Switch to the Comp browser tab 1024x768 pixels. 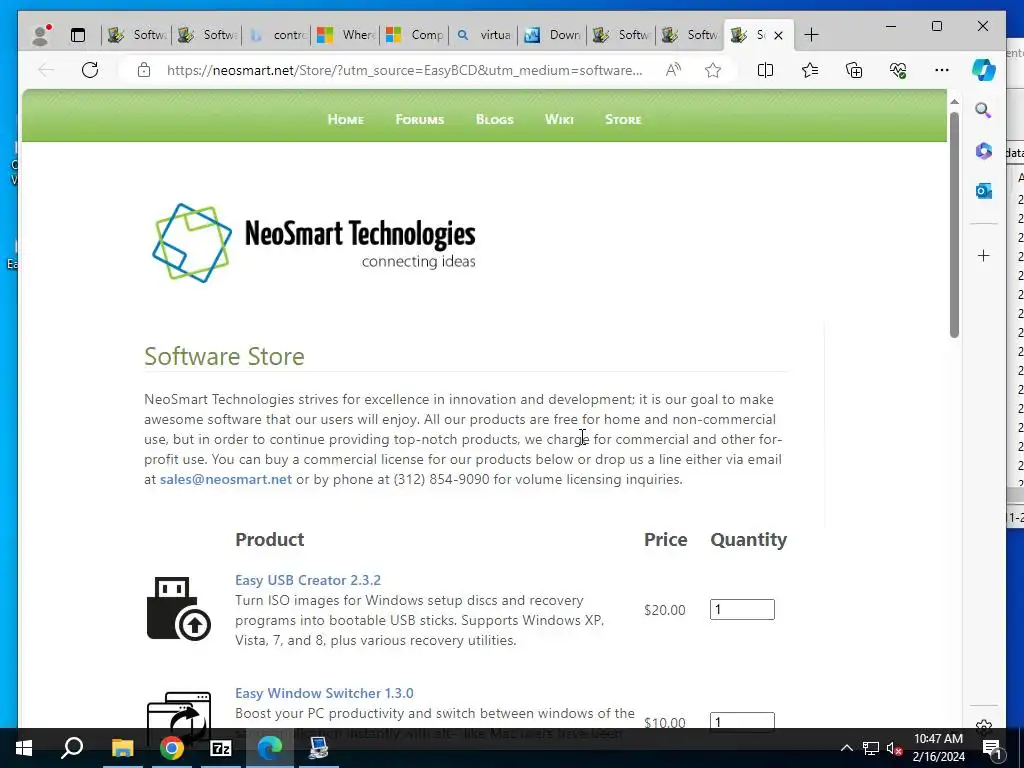coord(415,35)
